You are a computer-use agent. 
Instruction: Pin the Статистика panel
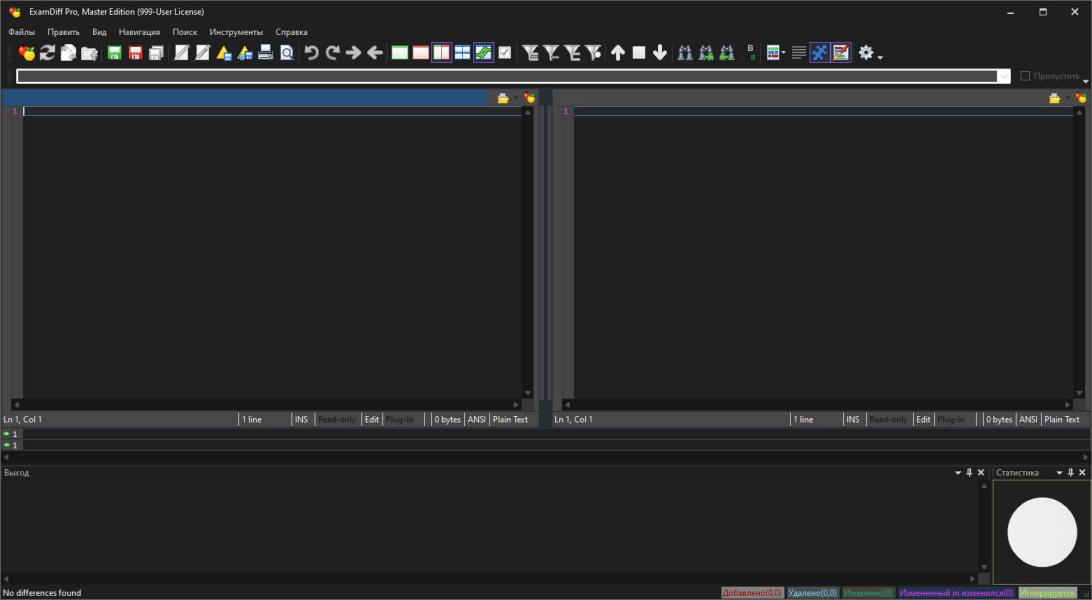coord(1070,473)
